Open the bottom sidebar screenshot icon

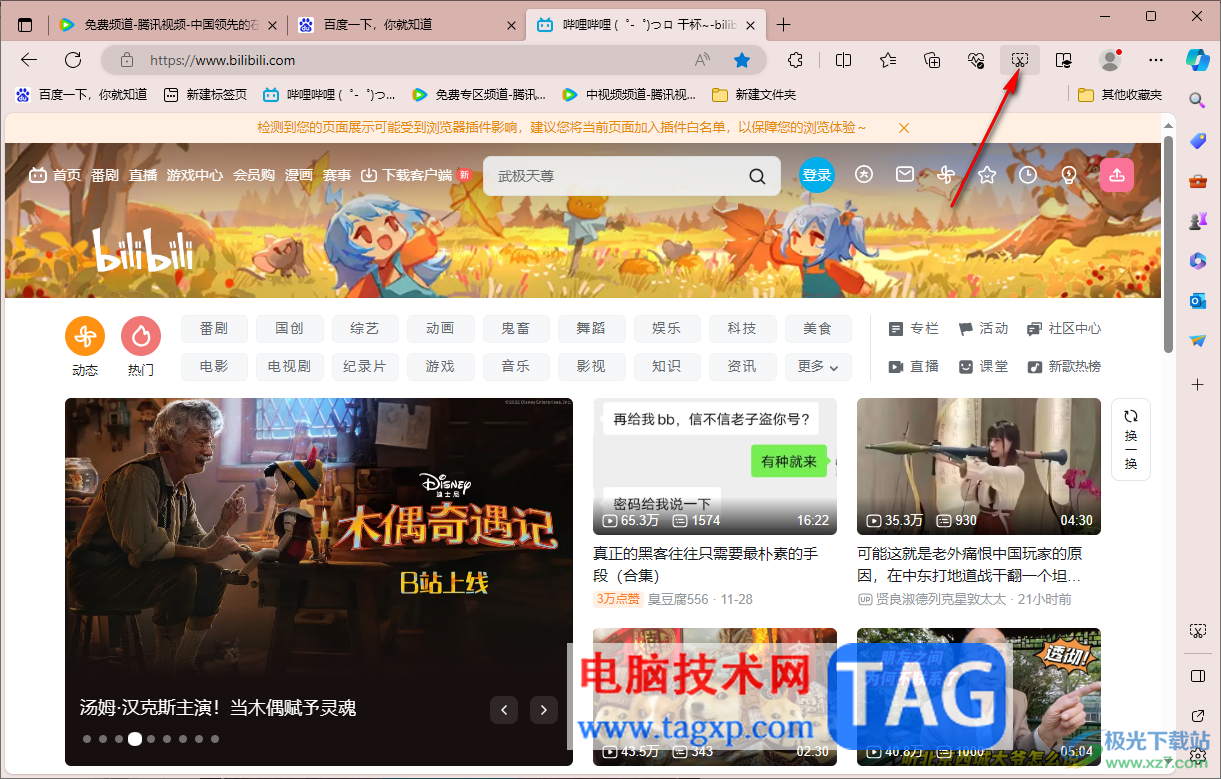point(1197,630)
